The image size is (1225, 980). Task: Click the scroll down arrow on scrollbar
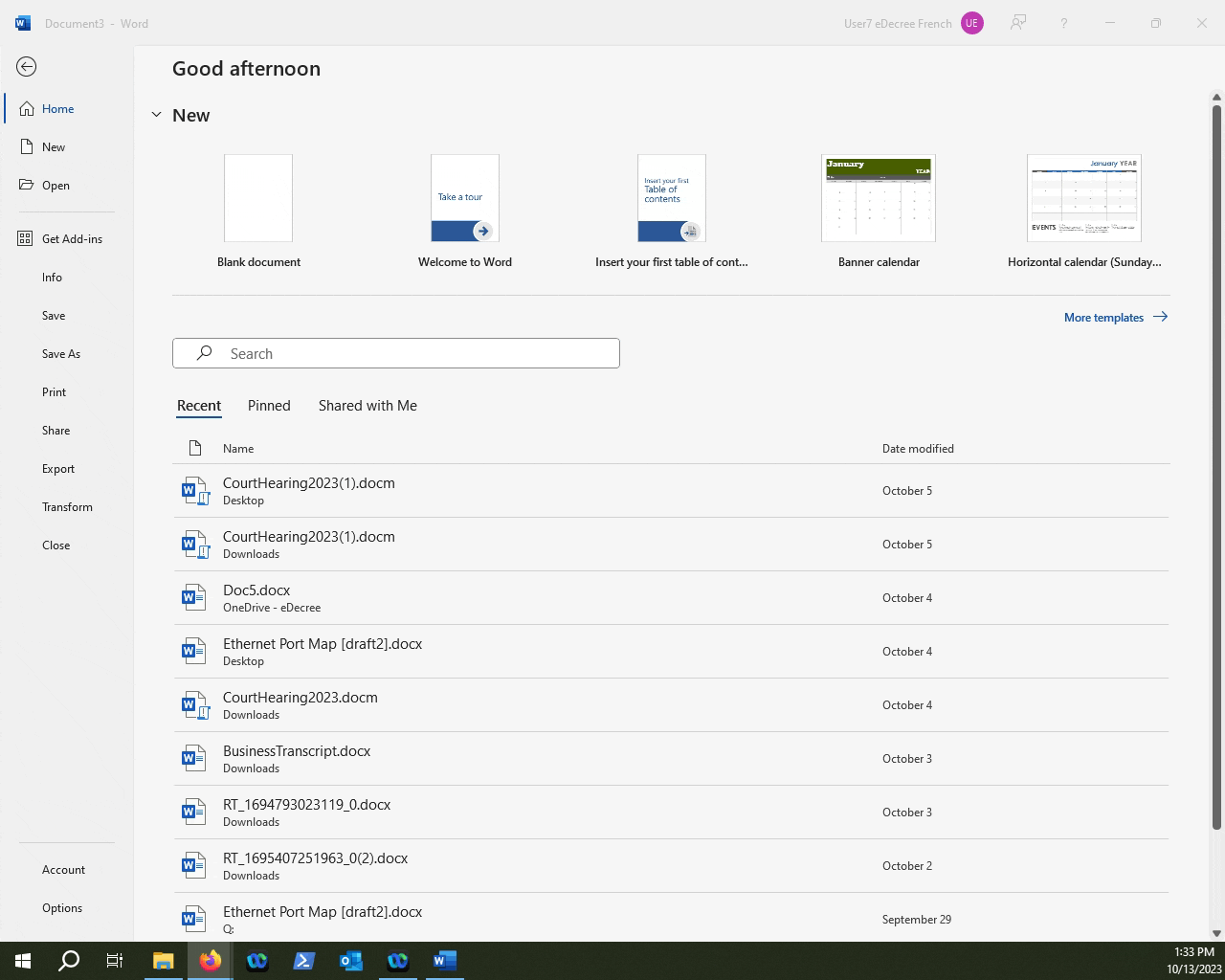point(1216,933)
